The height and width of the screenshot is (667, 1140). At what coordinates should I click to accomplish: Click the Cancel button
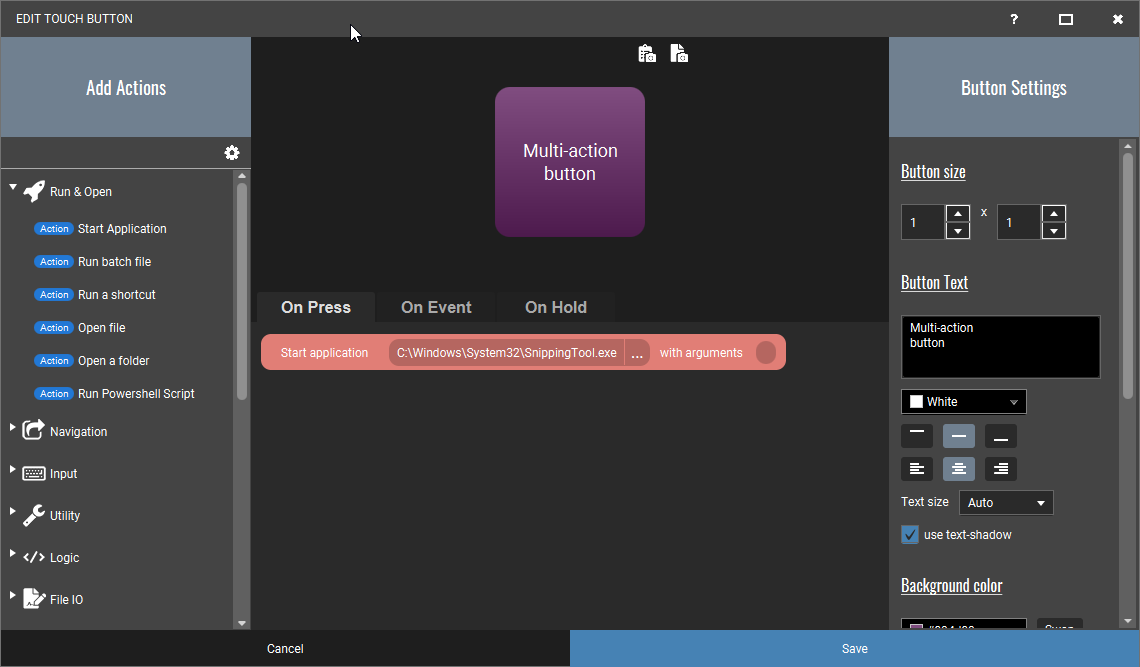(x=285, y=649)
